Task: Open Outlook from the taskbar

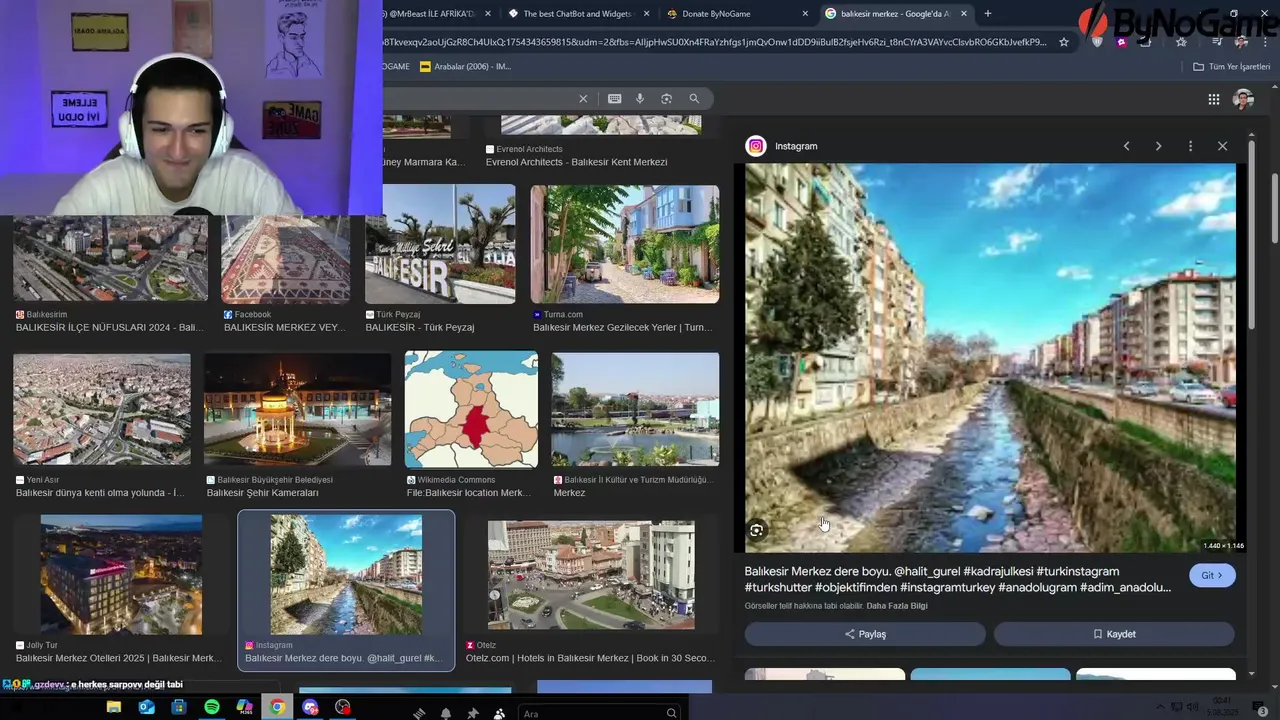Action: tap(147, 707)
